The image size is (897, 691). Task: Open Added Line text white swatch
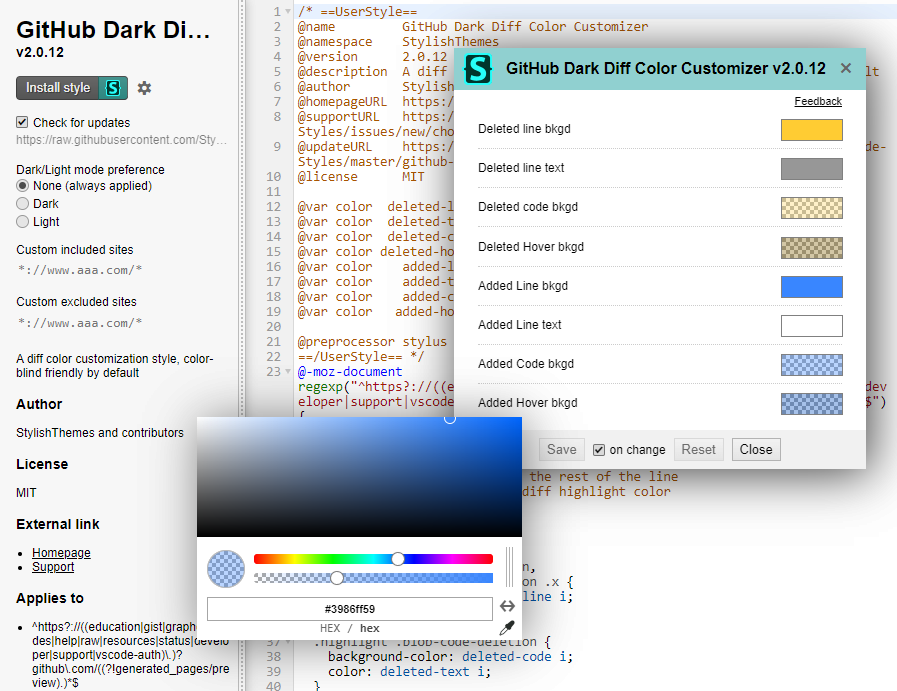(x=811, y=325)
